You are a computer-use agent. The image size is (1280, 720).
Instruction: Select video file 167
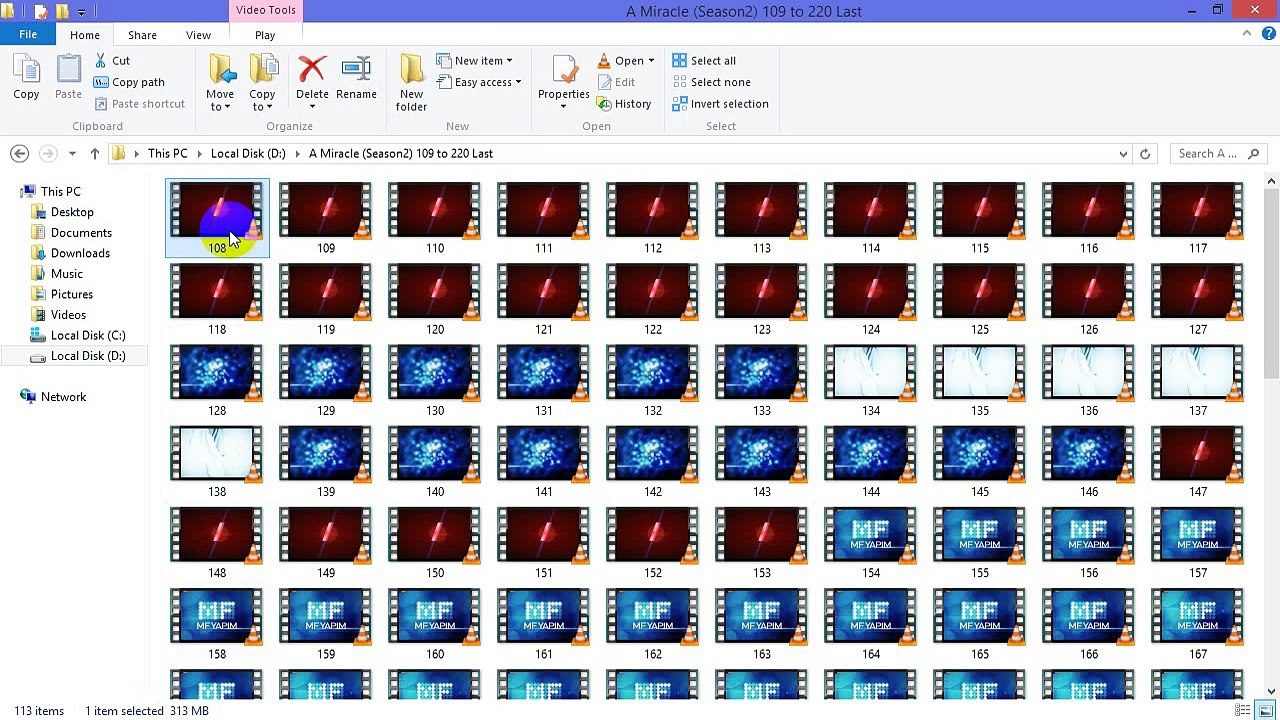coord(1198,623)
